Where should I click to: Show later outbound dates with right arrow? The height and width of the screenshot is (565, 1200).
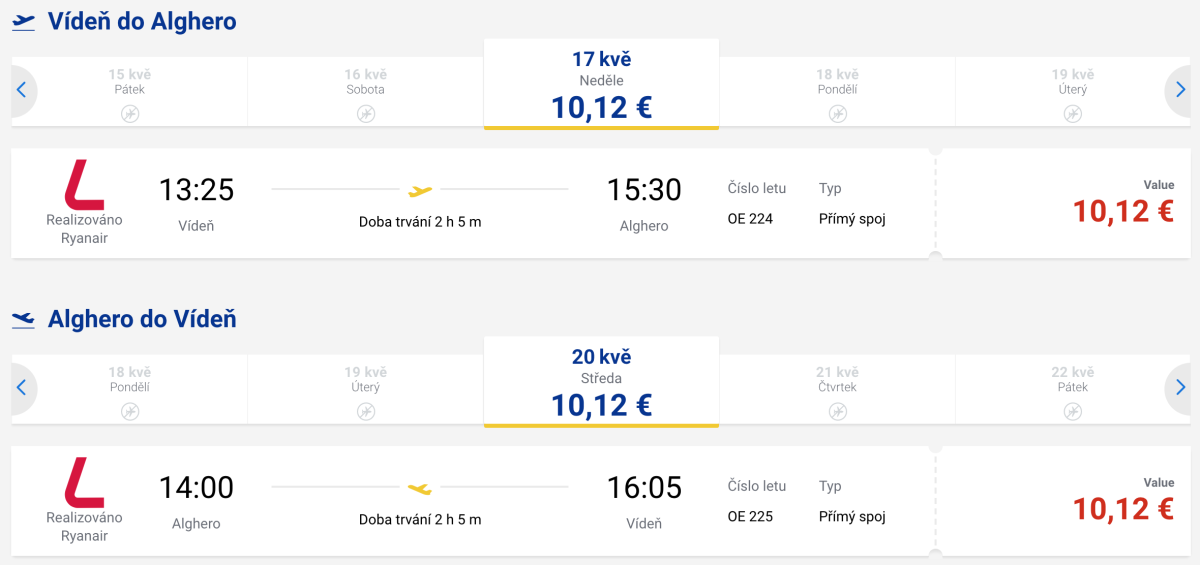pyautogui.click(x=1181, y=91)
